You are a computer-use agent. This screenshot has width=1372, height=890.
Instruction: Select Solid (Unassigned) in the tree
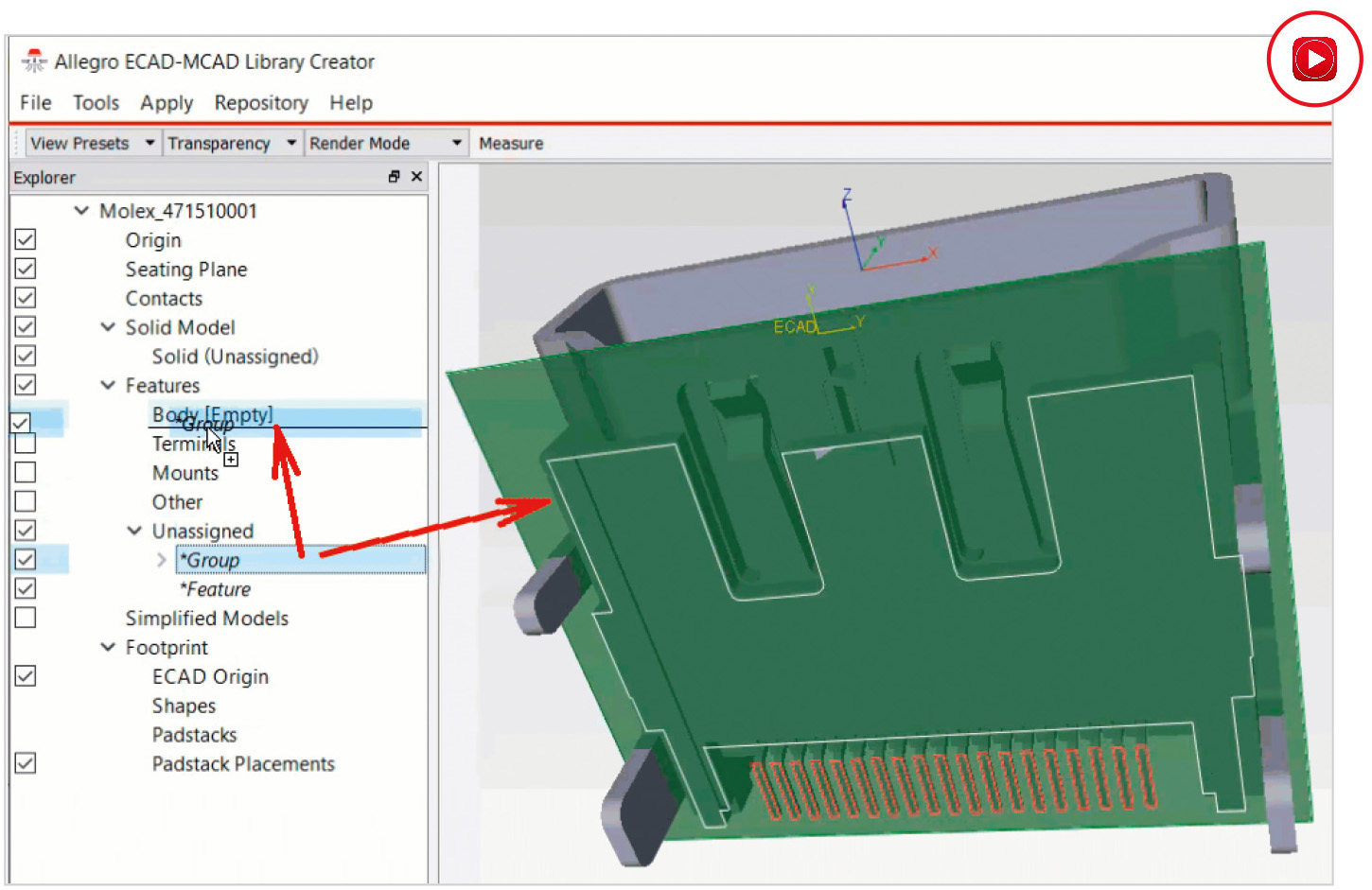(x=236, y=357)
